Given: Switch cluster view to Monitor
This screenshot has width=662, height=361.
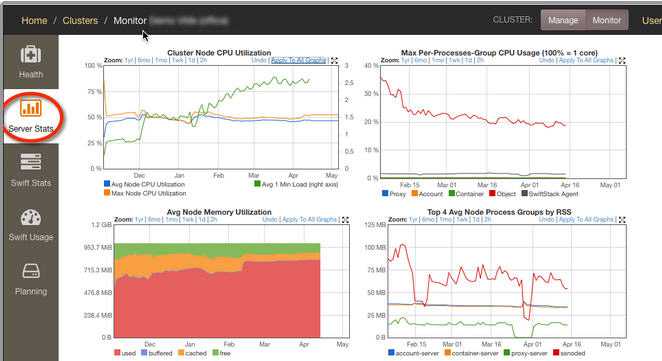Looking at the screenshot, I should pos(607,20).
